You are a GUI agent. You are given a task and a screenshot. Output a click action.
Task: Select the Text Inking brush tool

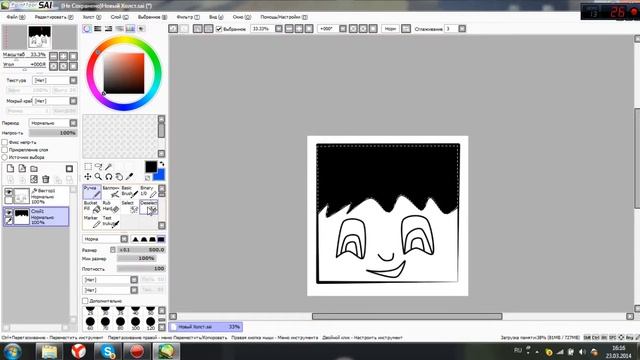(110, 222)
